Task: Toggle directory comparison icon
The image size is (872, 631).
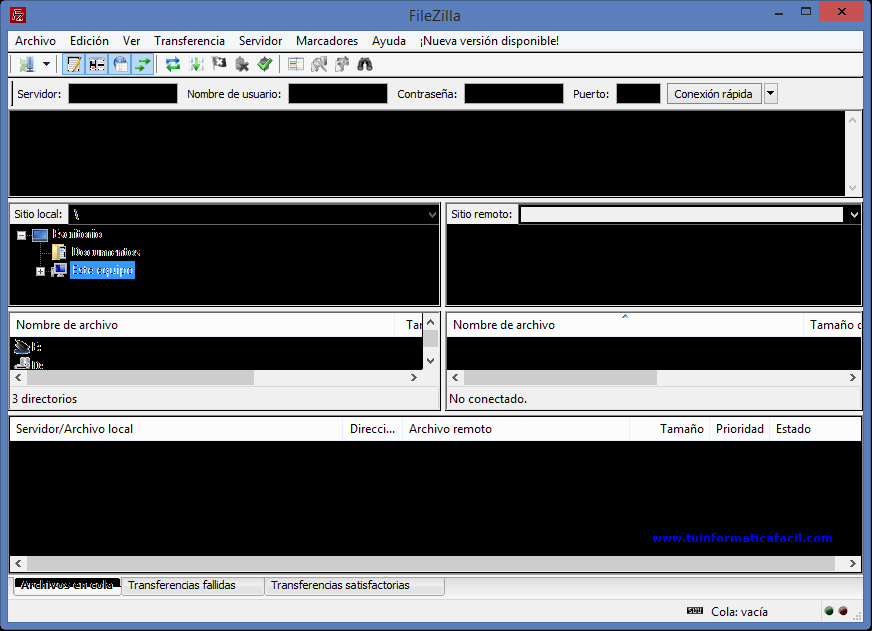Action: pyautogui.click(x=319, y=64)
